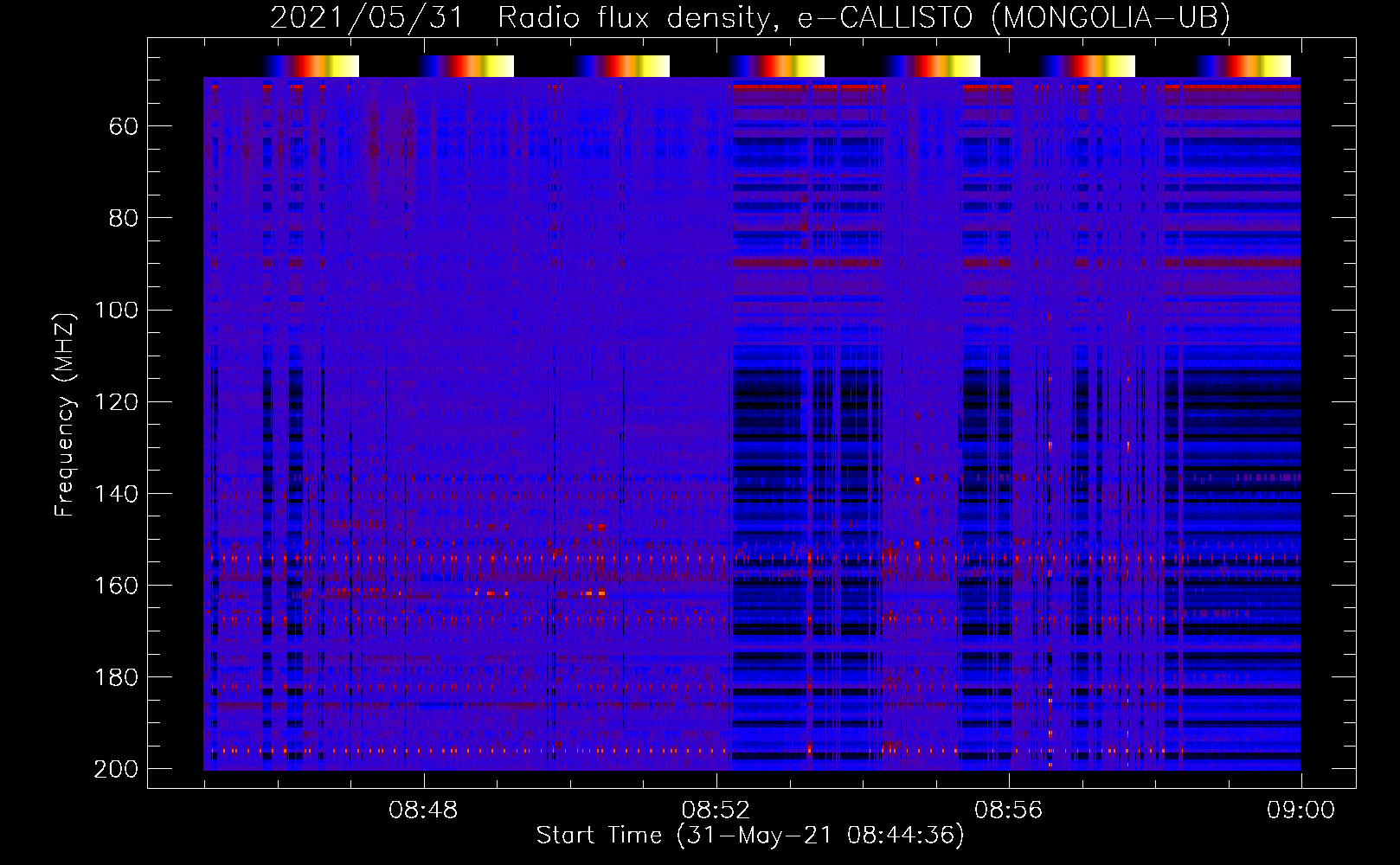Select the 160 MHz frequency tick label

point(117,586)
